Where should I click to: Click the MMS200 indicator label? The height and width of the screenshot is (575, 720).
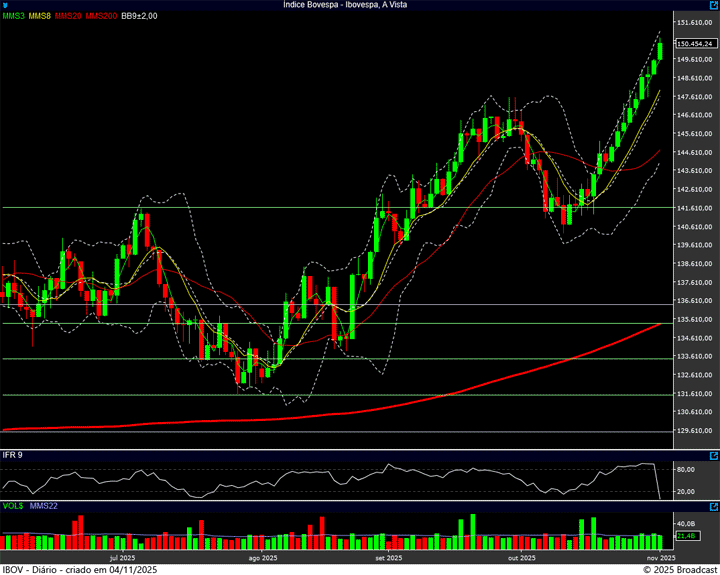[x=101, y=16]
